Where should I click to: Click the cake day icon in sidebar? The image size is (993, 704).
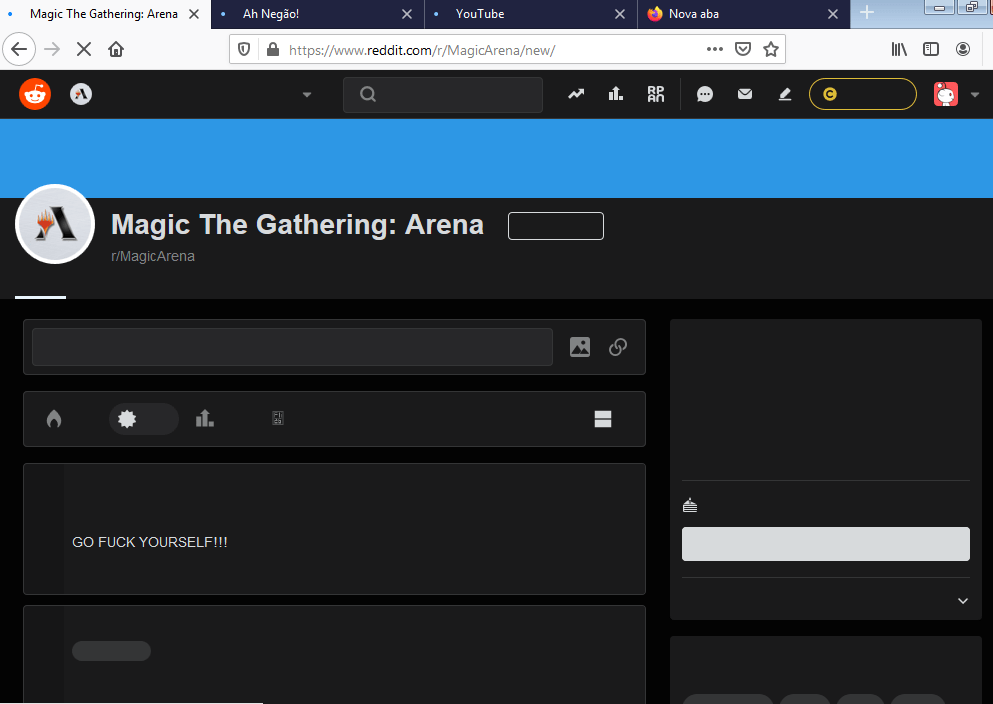click(690, 505)
